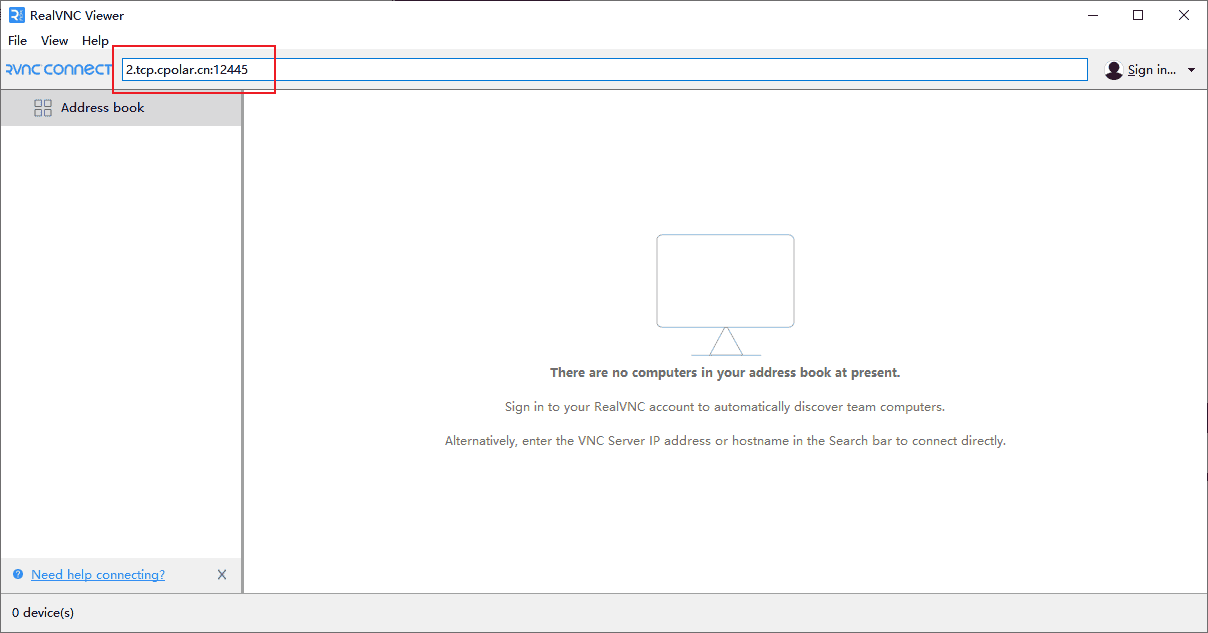Select the Address book sidebar entry
This screenshot has width=1208, height=633.
102,108
